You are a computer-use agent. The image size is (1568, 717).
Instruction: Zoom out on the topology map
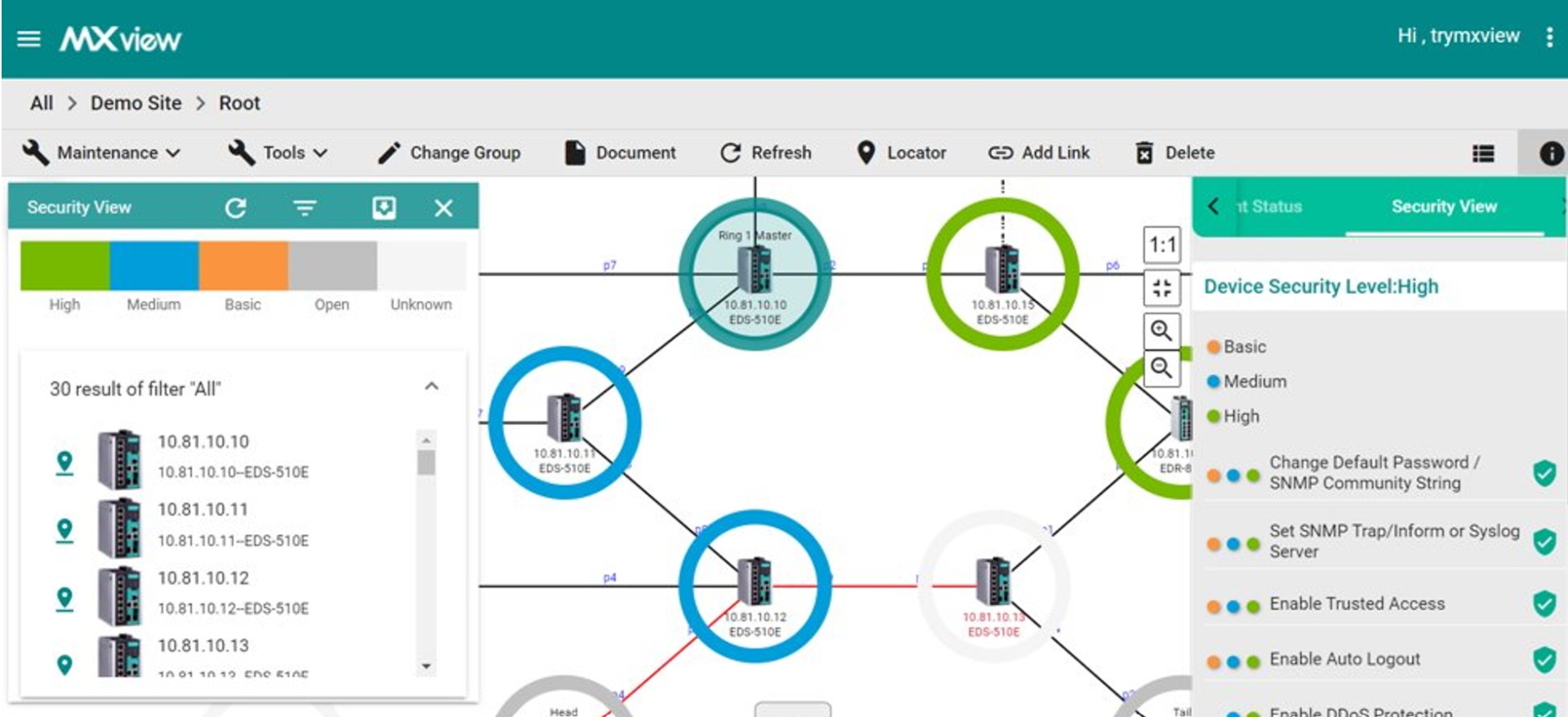(x=1162, y=367)
